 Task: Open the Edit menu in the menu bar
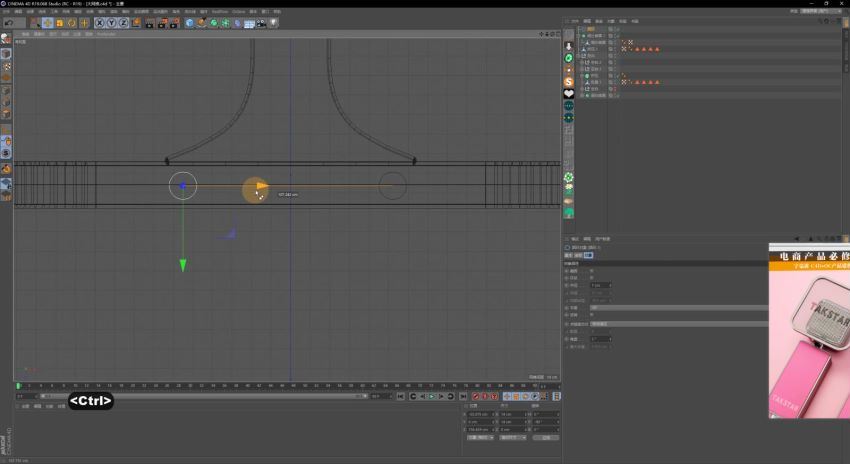pos(18,11)
